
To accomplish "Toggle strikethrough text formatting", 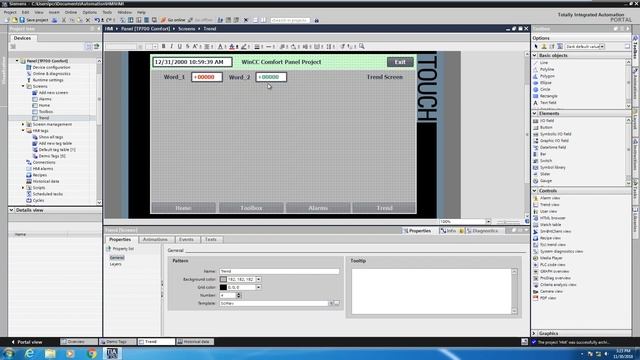I will 187,46.
